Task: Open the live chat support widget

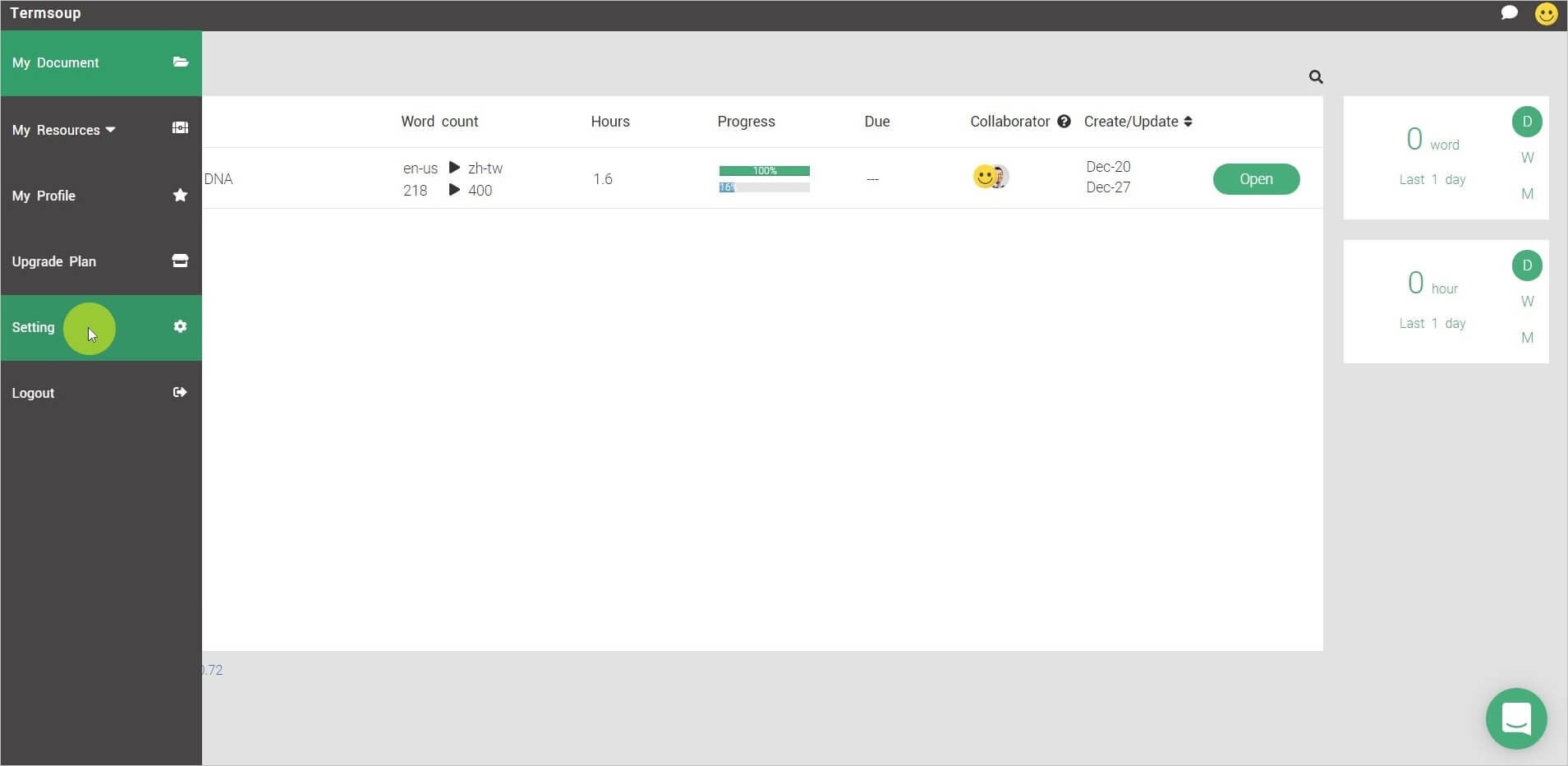Action: (1516, 718)
